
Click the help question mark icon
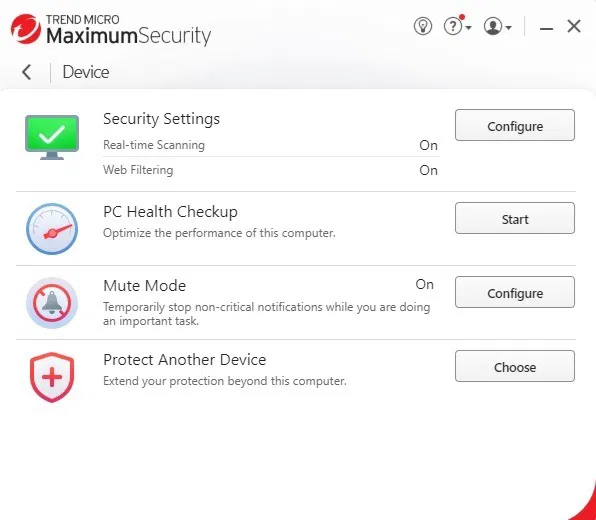click(x=453, y=27)
